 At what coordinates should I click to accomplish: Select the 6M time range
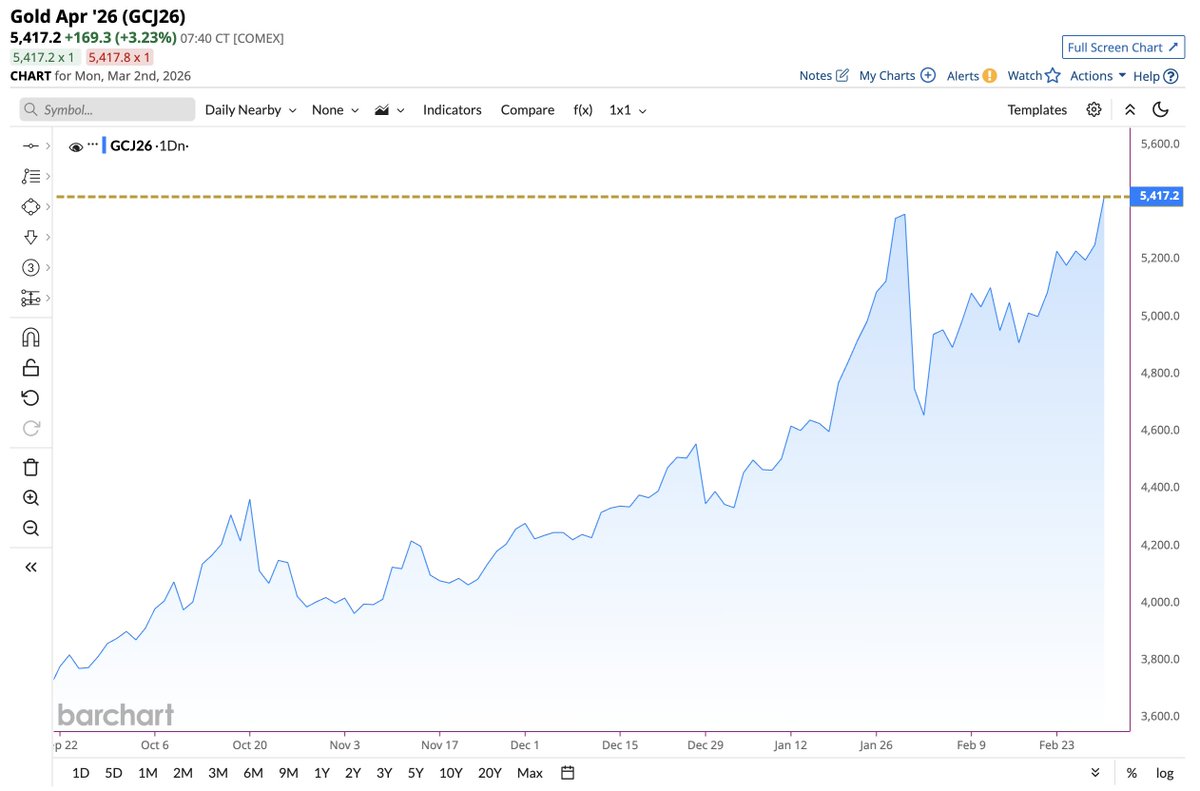point(253,773)
